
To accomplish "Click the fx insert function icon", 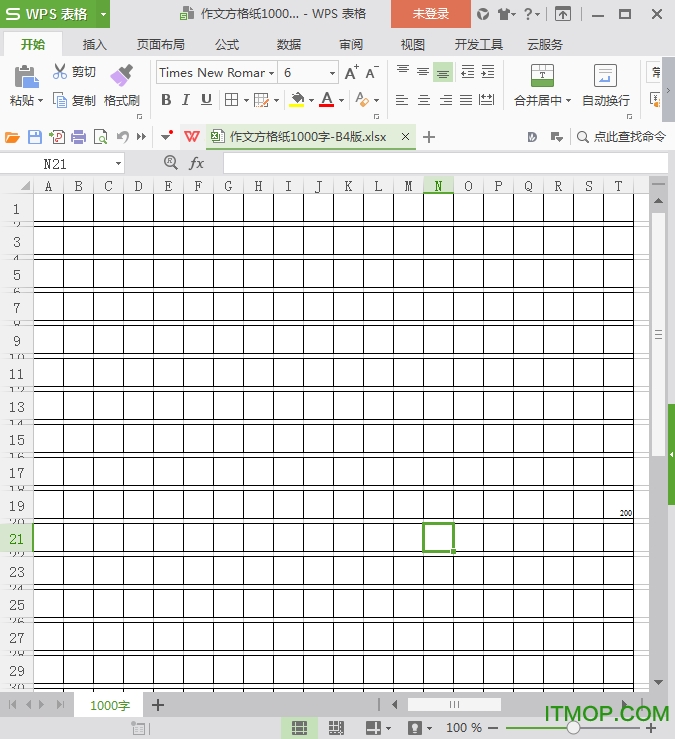I will 197,163.
